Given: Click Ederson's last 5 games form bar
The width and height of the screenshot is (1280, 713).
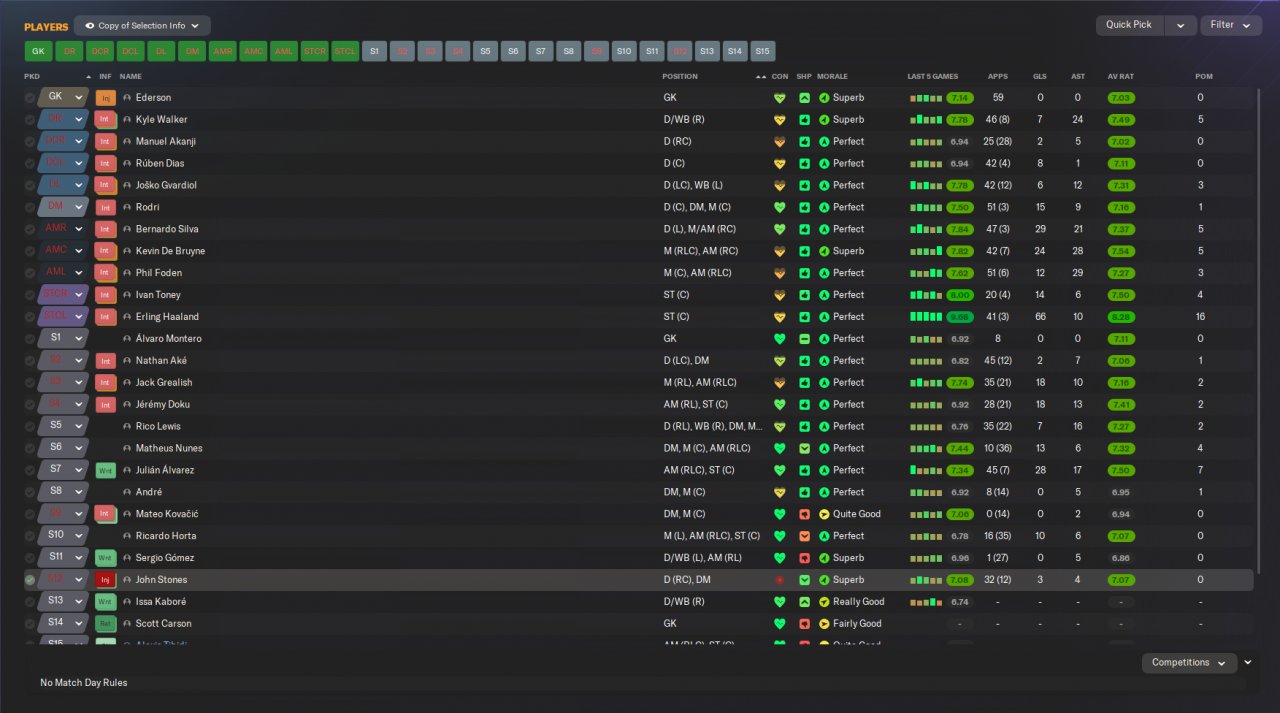Looking at the screenshot, I should tap(926, 98).
